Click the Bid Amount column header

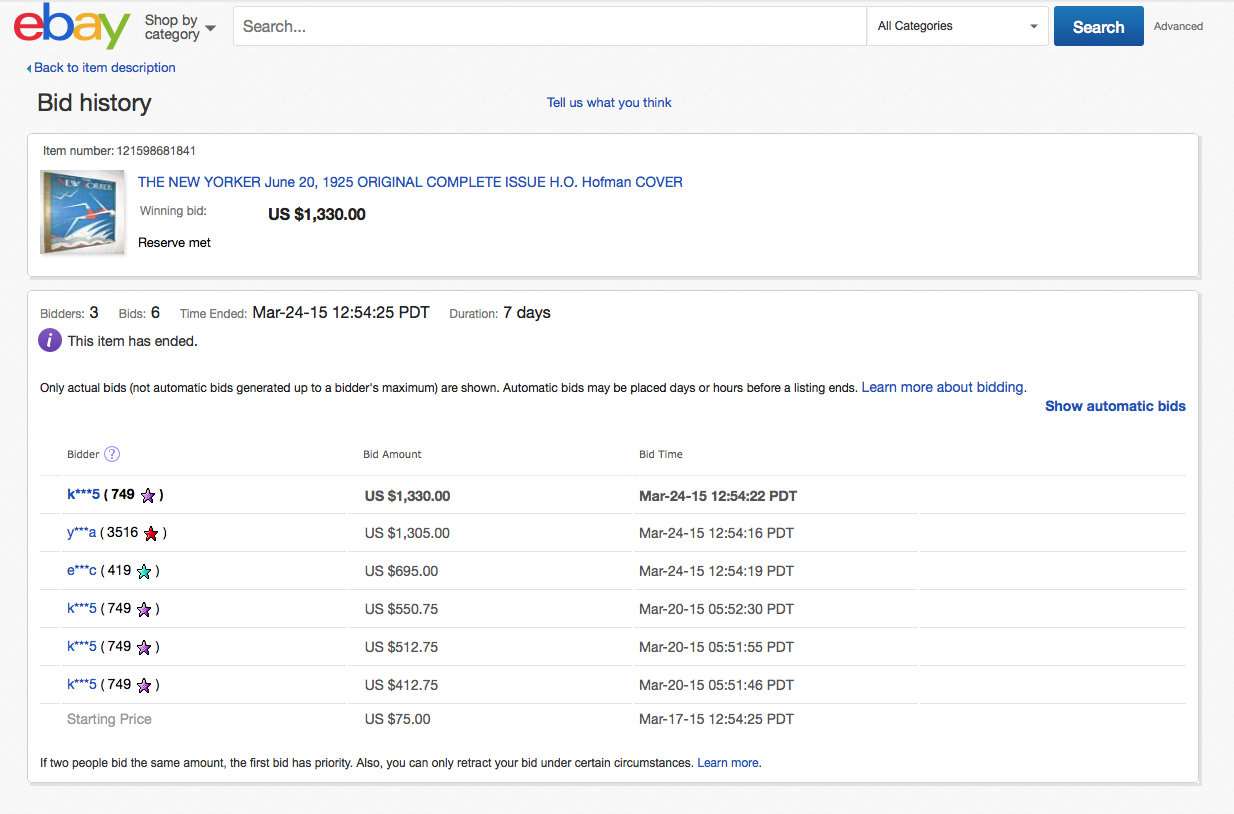tap(392, 454)
